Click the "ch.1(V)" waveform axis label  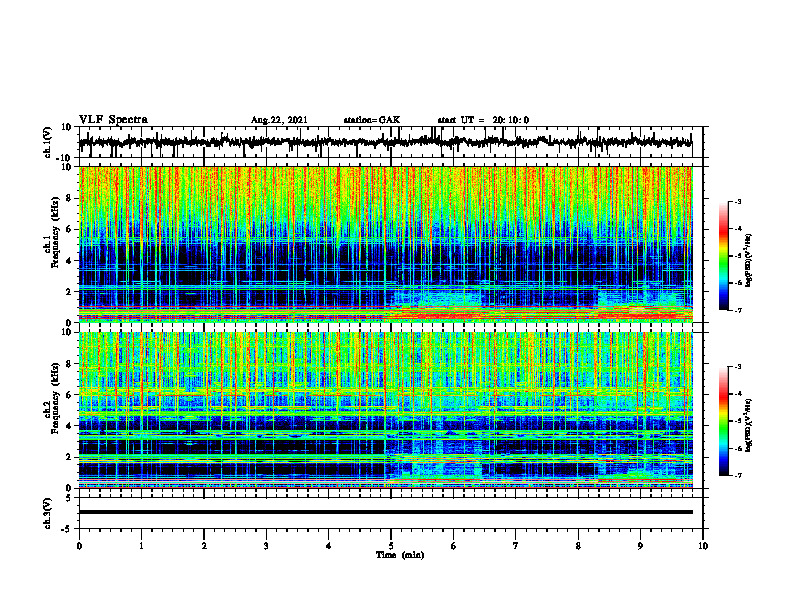(48, 142)
